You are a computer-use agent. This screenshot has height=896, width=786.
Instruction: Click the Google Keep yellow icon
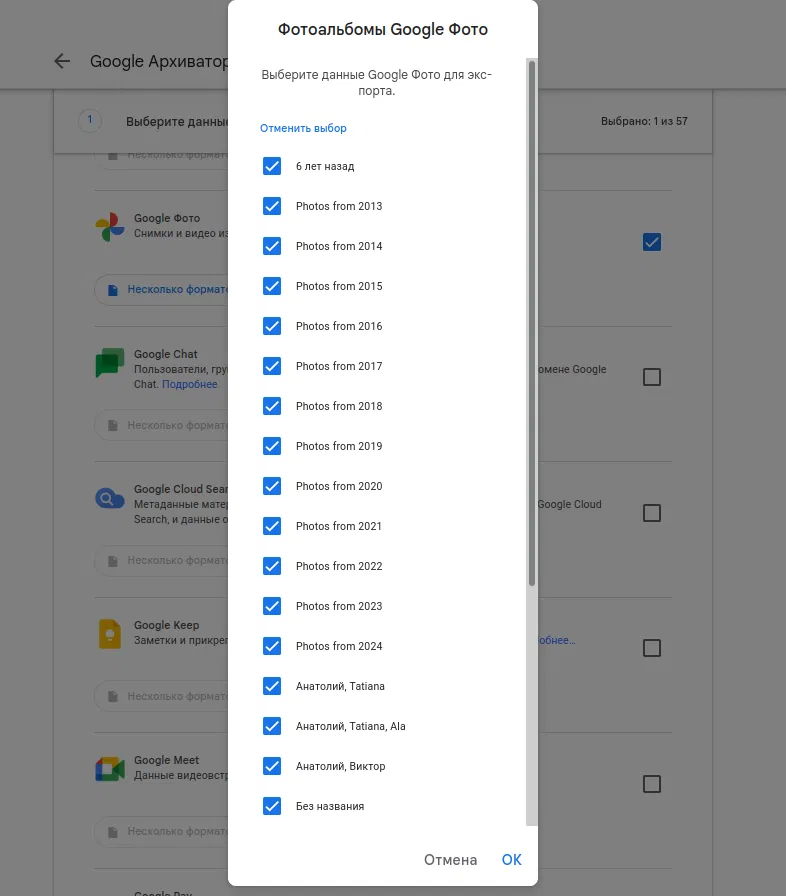110,634
